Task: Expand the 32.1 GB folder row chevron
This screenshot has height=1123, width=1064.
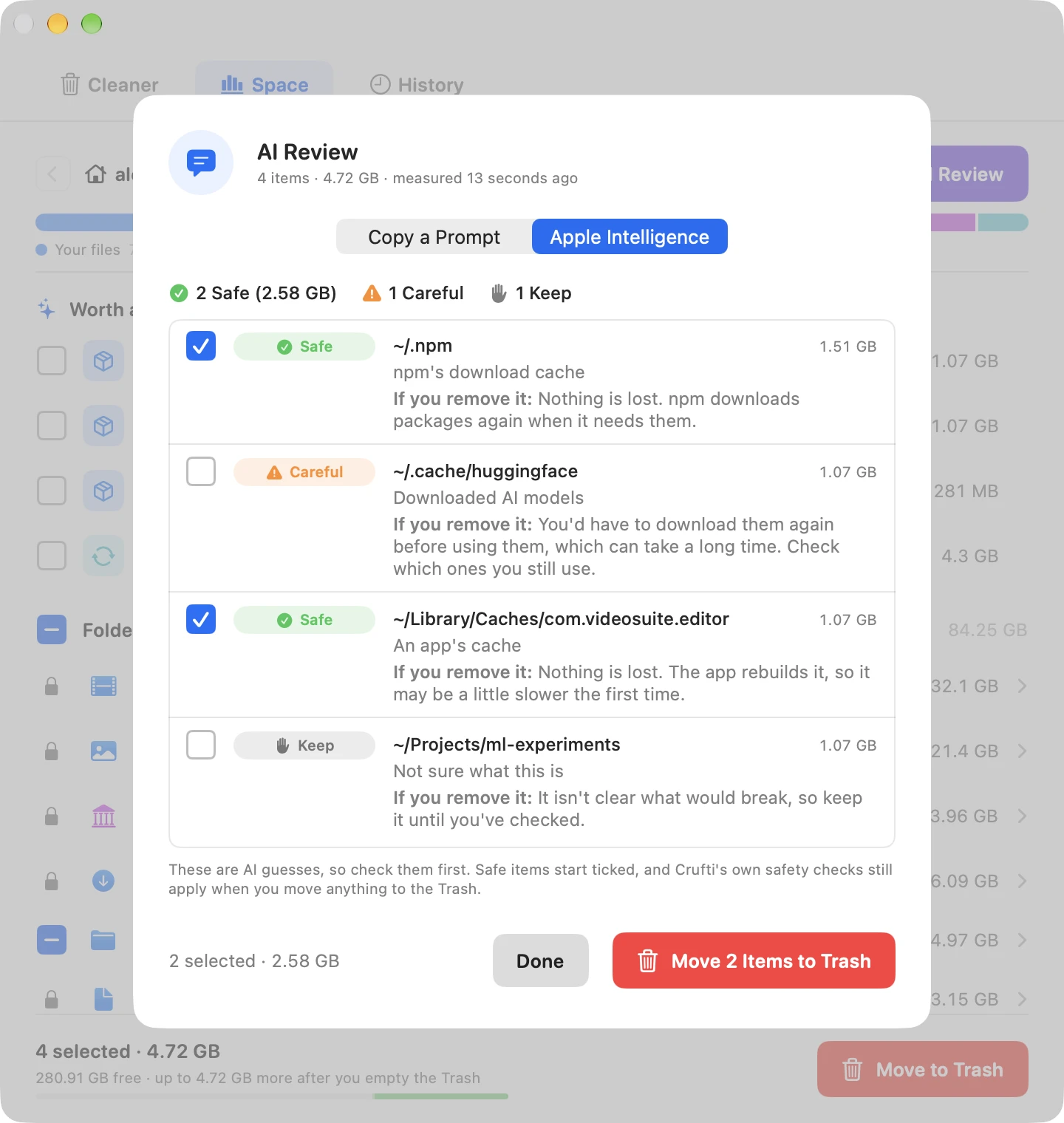Action: [x=1022, y=686]
